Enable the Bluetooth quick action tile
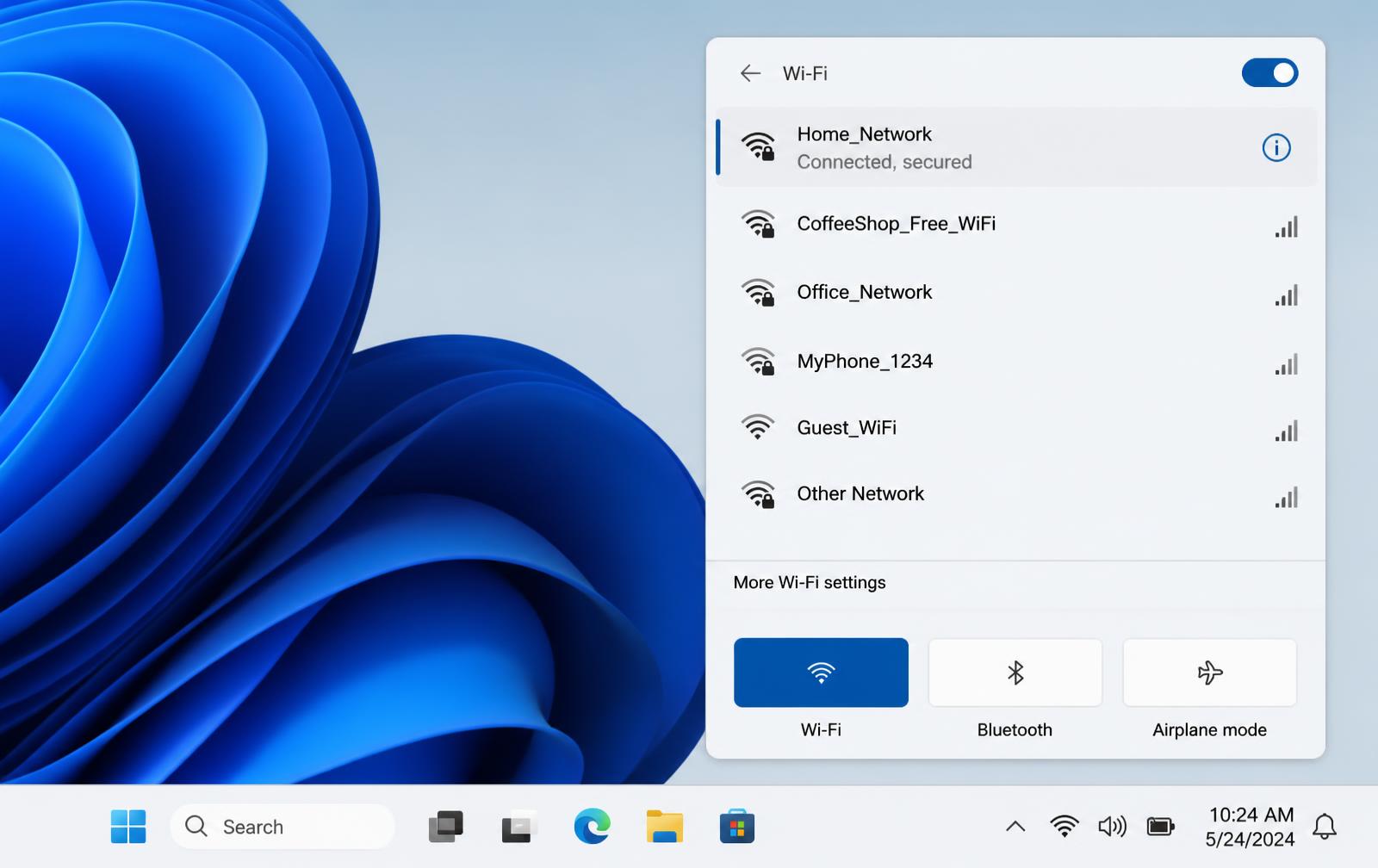This screenshot has width=1378, height=868. tap(1015, 673)
